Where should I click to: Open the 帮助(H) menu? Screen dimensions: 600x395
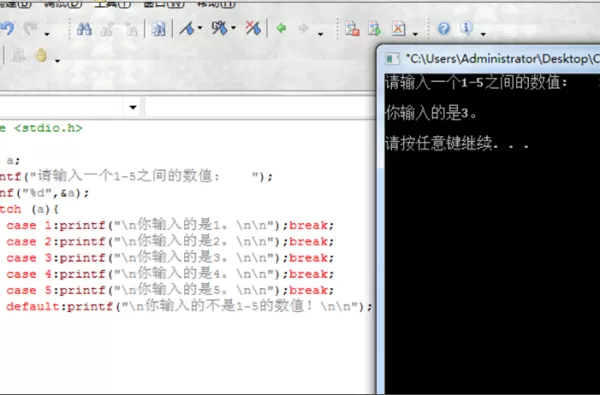pyautogui.click(x=216, y=4)
